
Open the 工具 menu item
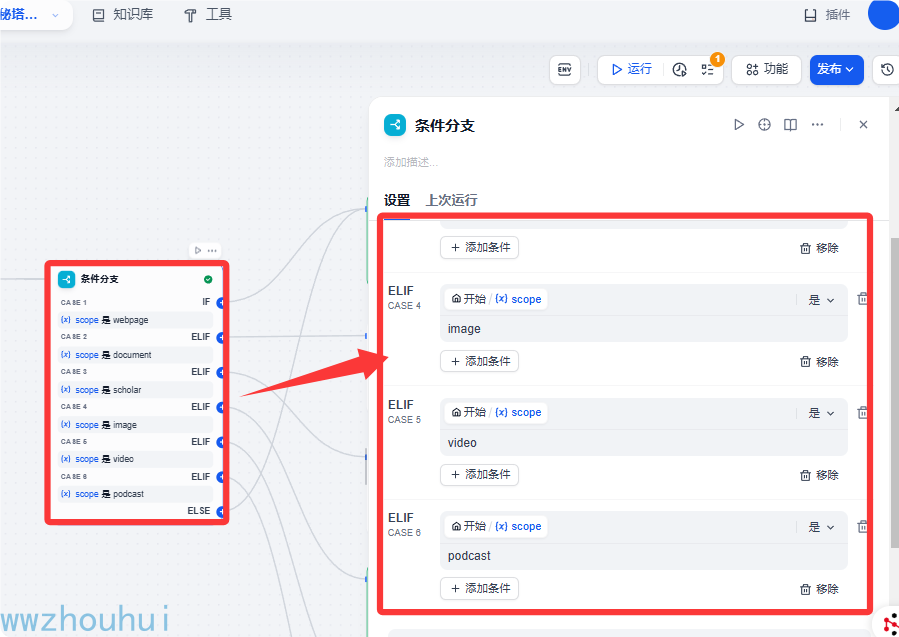click(x=207, y=15)
